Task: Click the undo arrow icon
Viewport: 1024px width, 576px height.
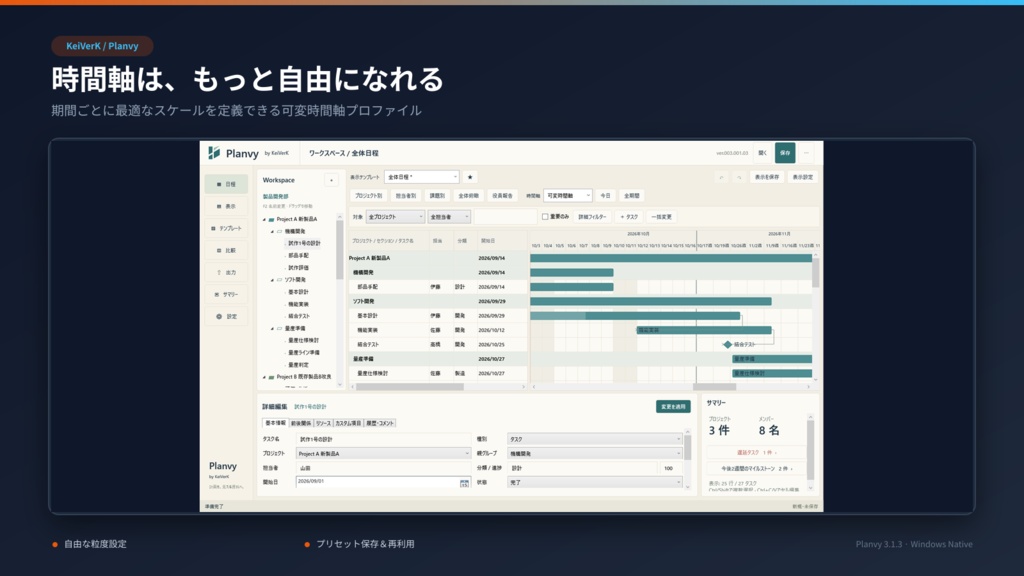Action: [722, 177]
